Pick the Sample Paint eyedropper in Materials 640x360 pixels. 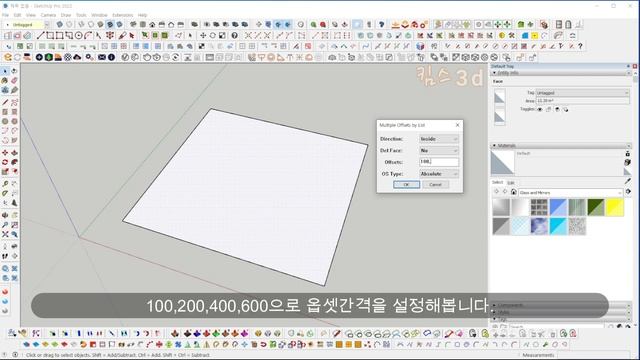(628, 181)
